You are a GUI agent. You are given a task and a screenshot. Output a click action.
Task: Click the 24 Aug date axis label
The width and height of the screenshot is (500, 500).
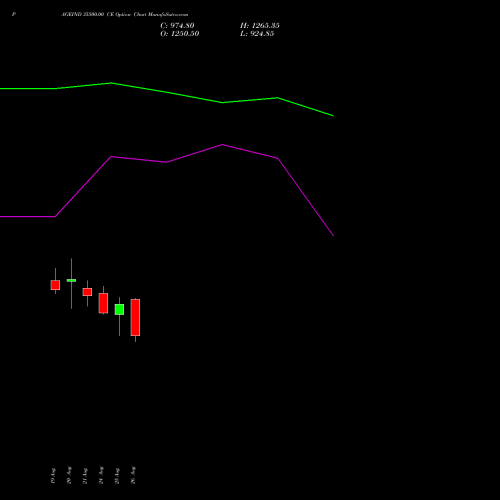point(101,475)
